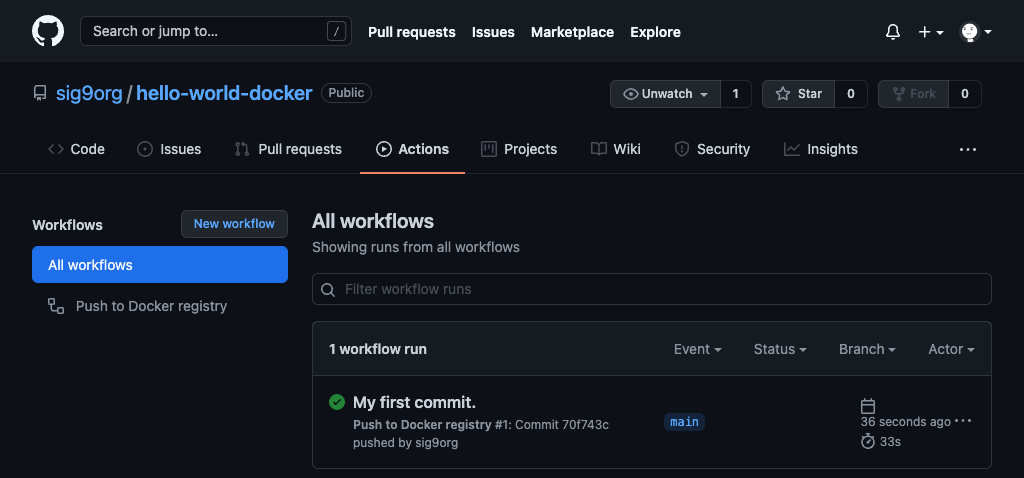Switch to the Security tab
This screenshot has width=1024, height=478.
click(x=712, y=149)
